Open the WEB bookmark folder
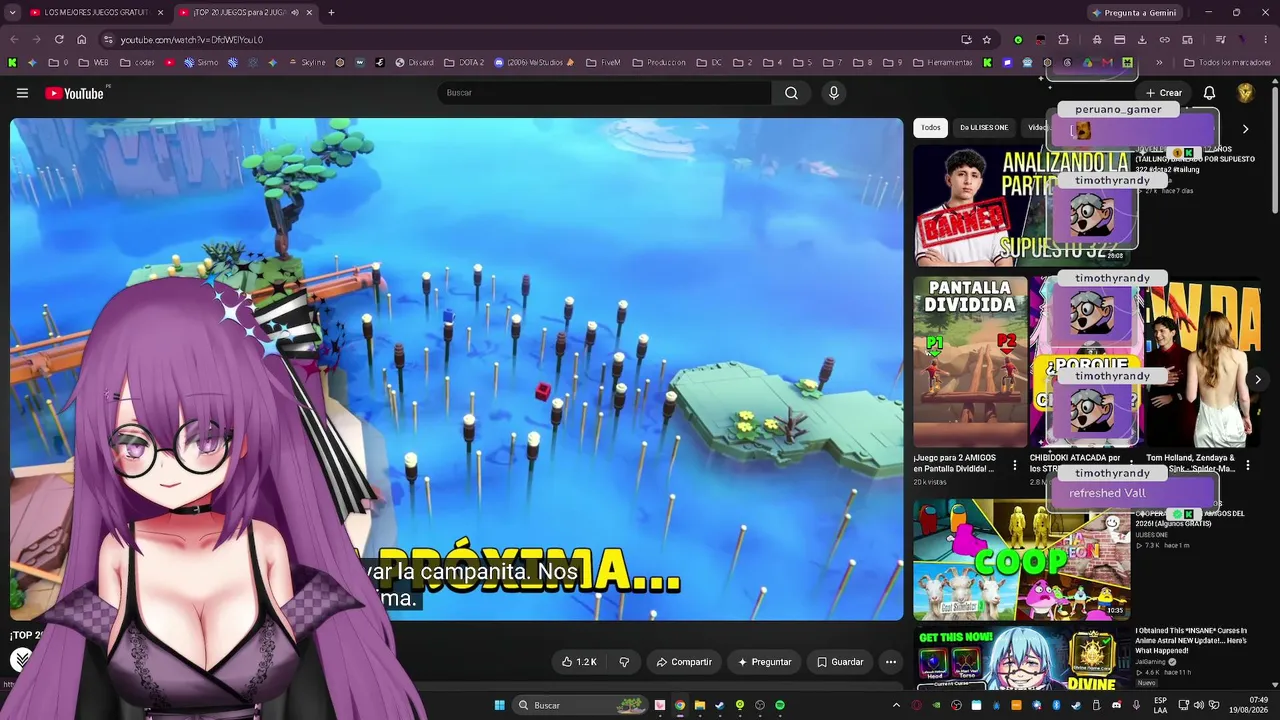 93,62
